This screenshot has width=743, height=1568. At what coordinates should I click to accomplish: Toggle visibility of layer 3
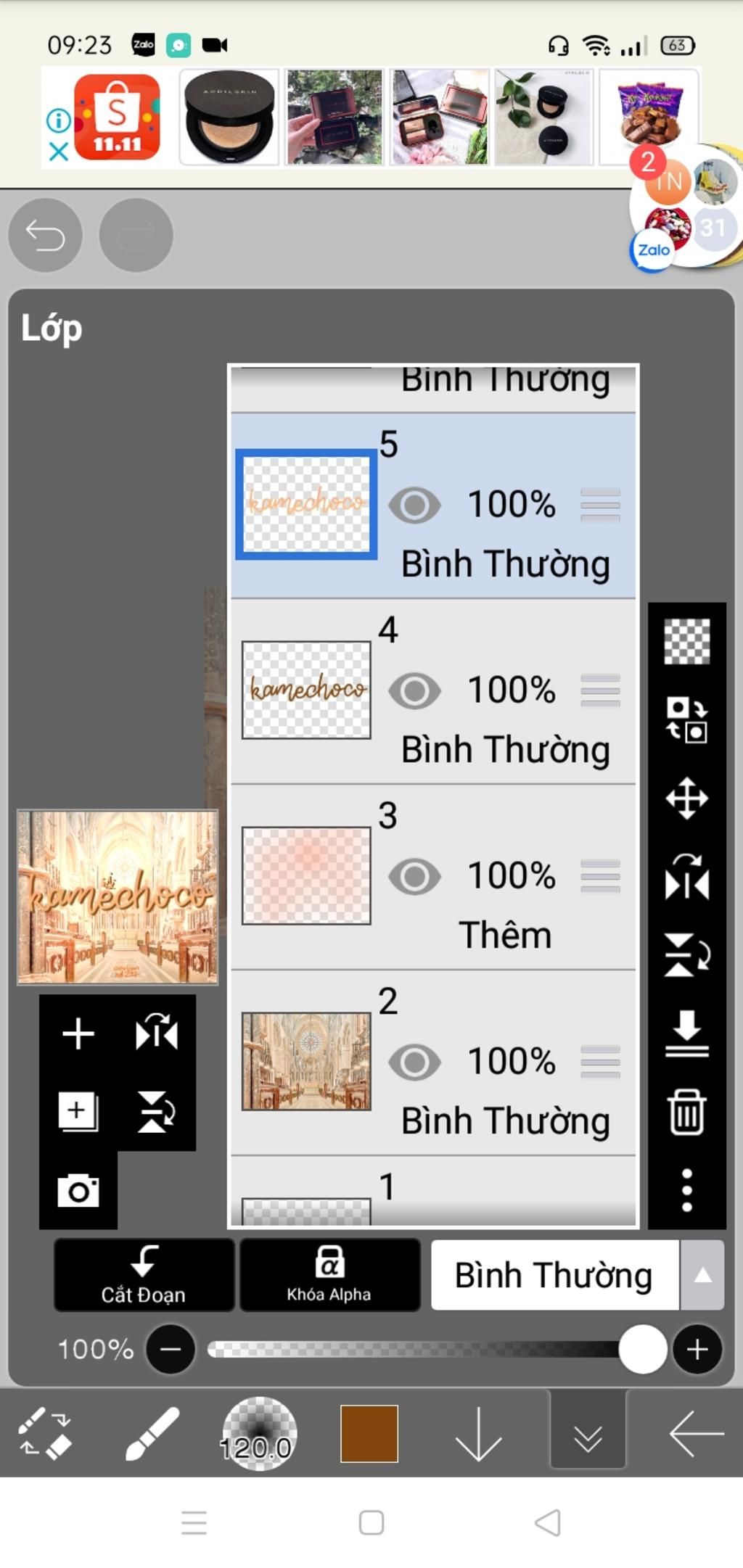414,877
